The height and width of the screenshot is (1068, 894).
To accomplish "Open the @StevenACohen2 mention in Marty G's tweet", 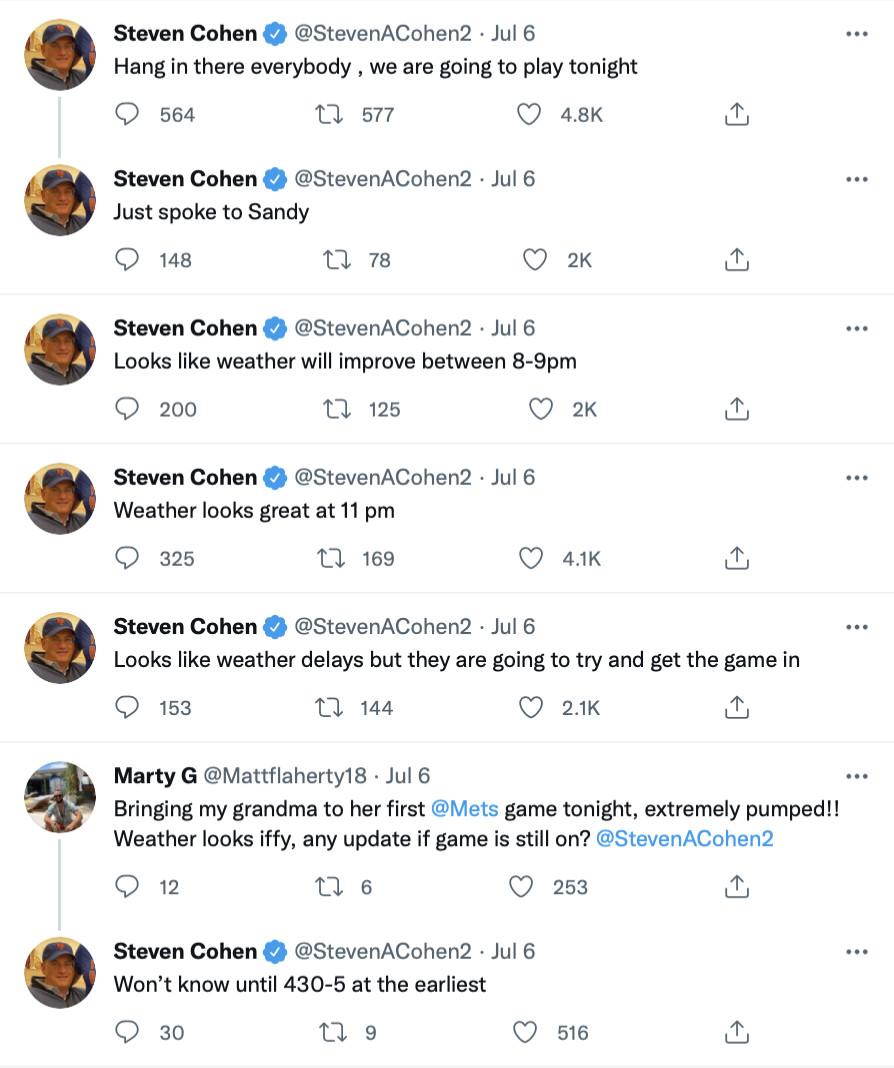I will 684,839.
